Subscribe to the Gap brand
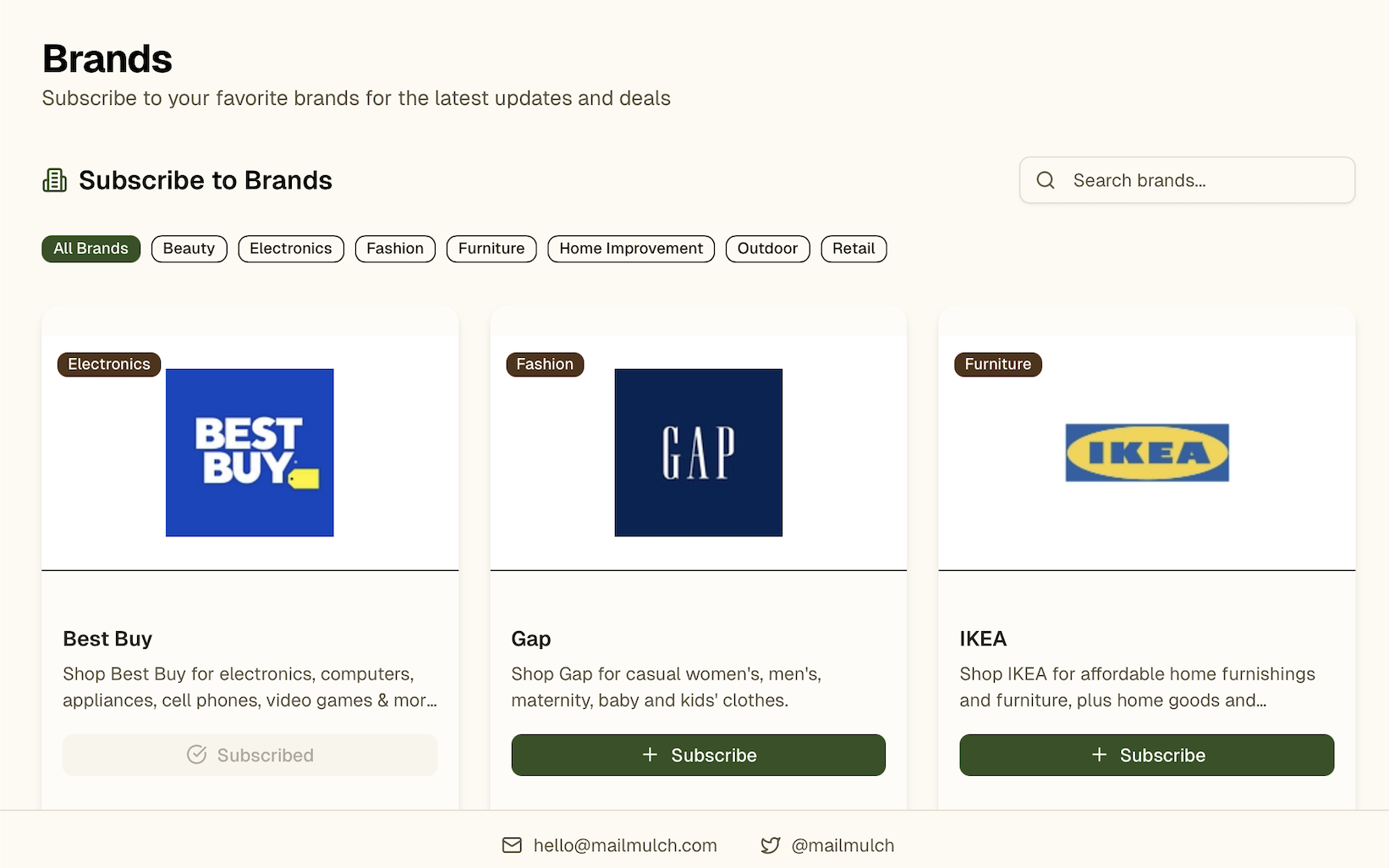This screenshot has height=868, width=1389. coord(698,755)
